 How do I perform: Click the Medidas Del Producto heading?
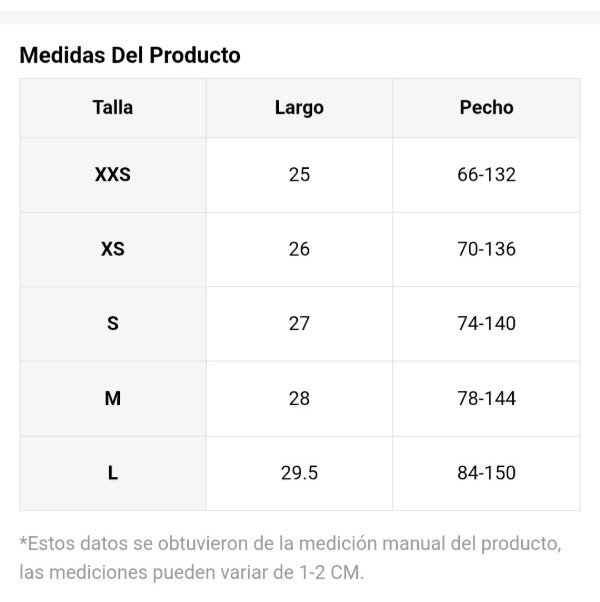[130, 55]
